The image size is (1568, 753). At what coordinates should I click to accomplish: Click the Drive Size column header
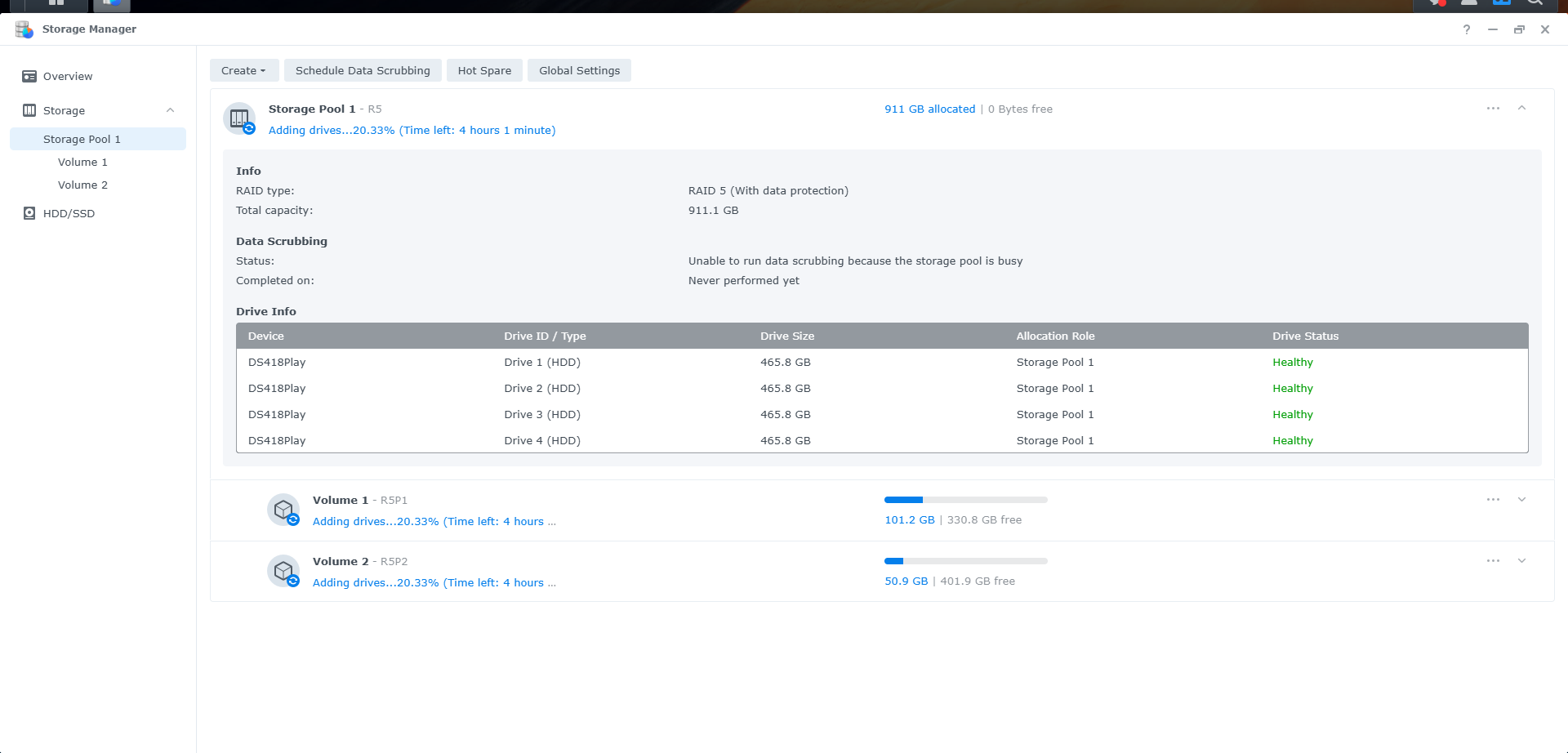(x=787, y=336)
